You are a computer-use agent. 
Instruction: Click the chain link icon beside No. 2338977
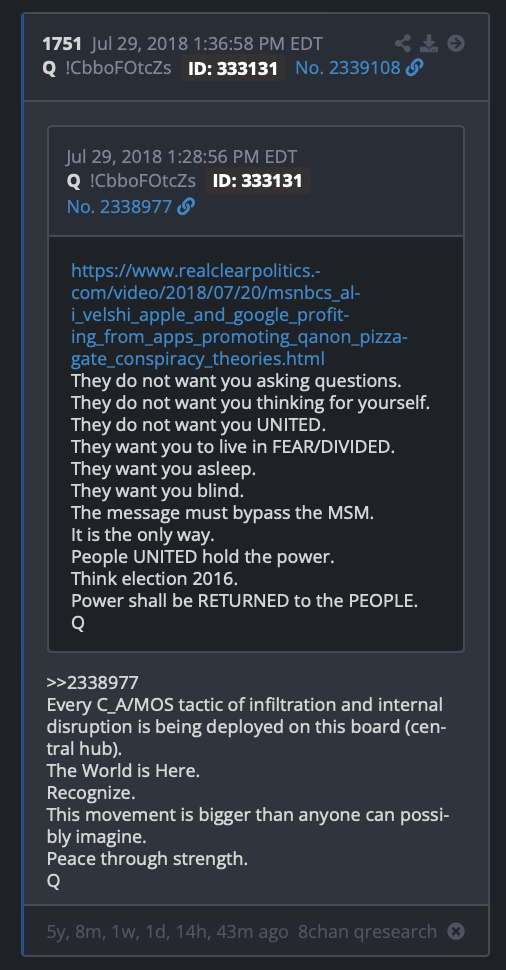tap(186, 206)
